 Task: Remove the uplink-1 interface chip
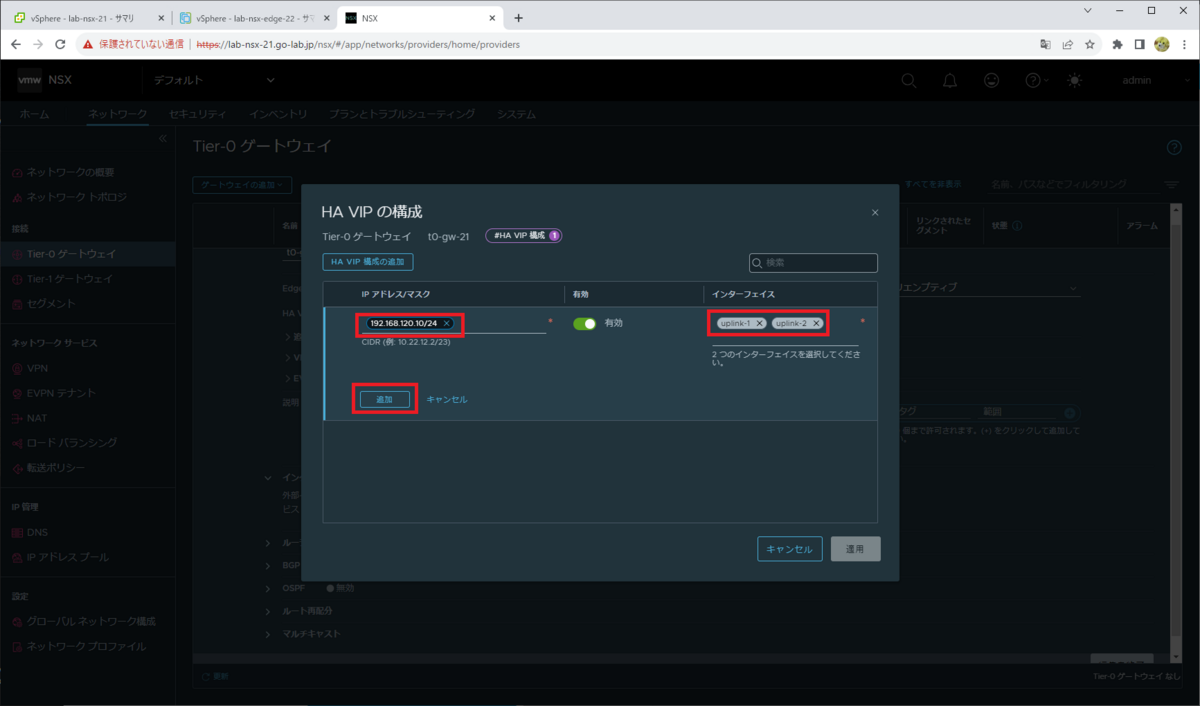(x=759, y=324)
